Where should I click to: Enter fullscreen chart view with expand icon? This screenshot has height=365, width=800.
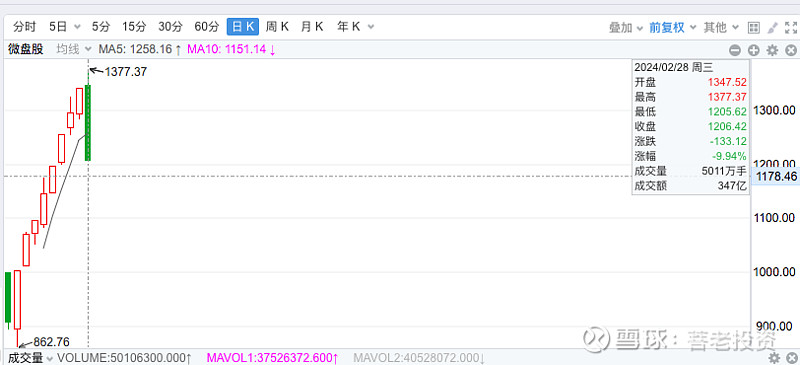coord(791,28)
